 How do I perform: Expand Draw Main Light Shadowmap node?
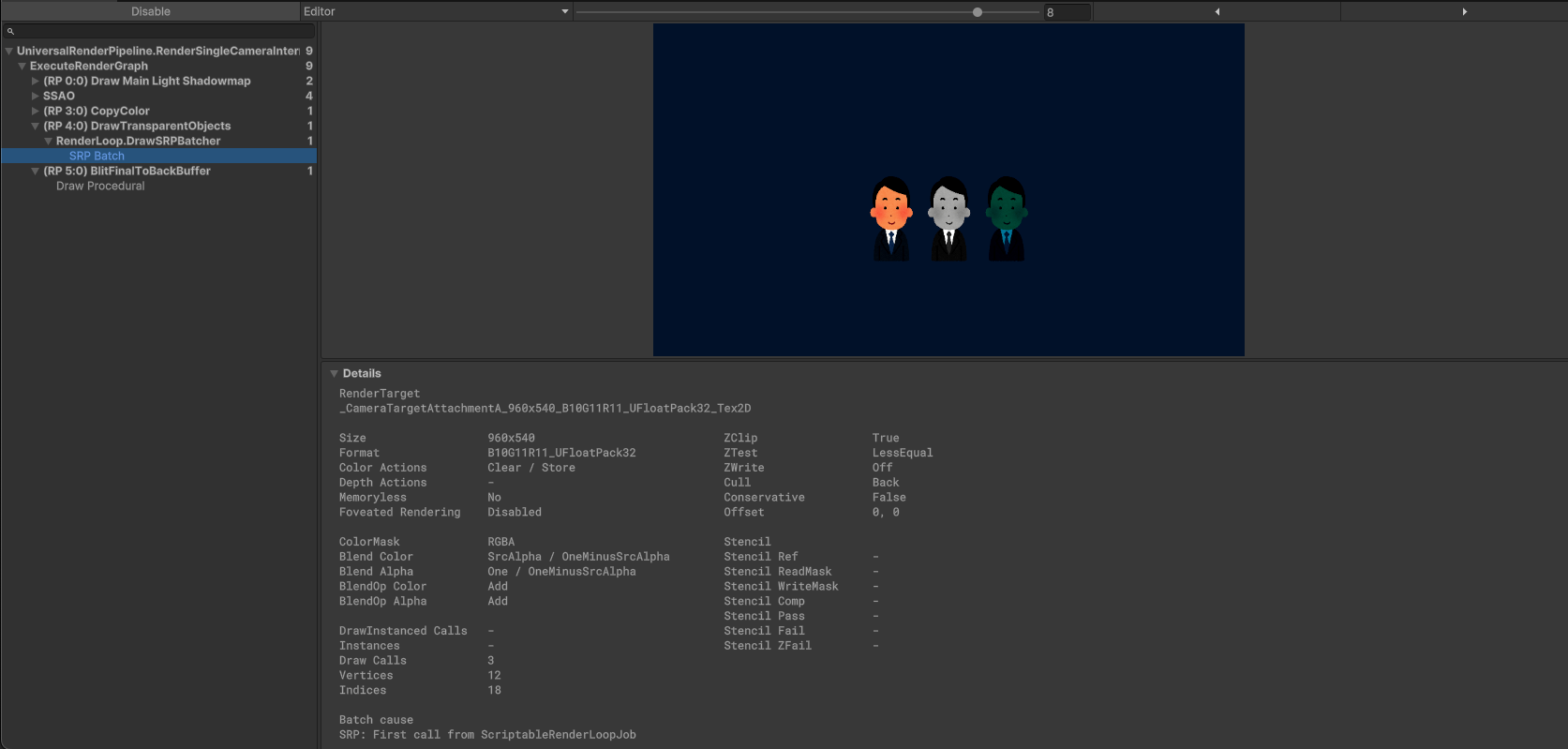click(x=36, y=81)
